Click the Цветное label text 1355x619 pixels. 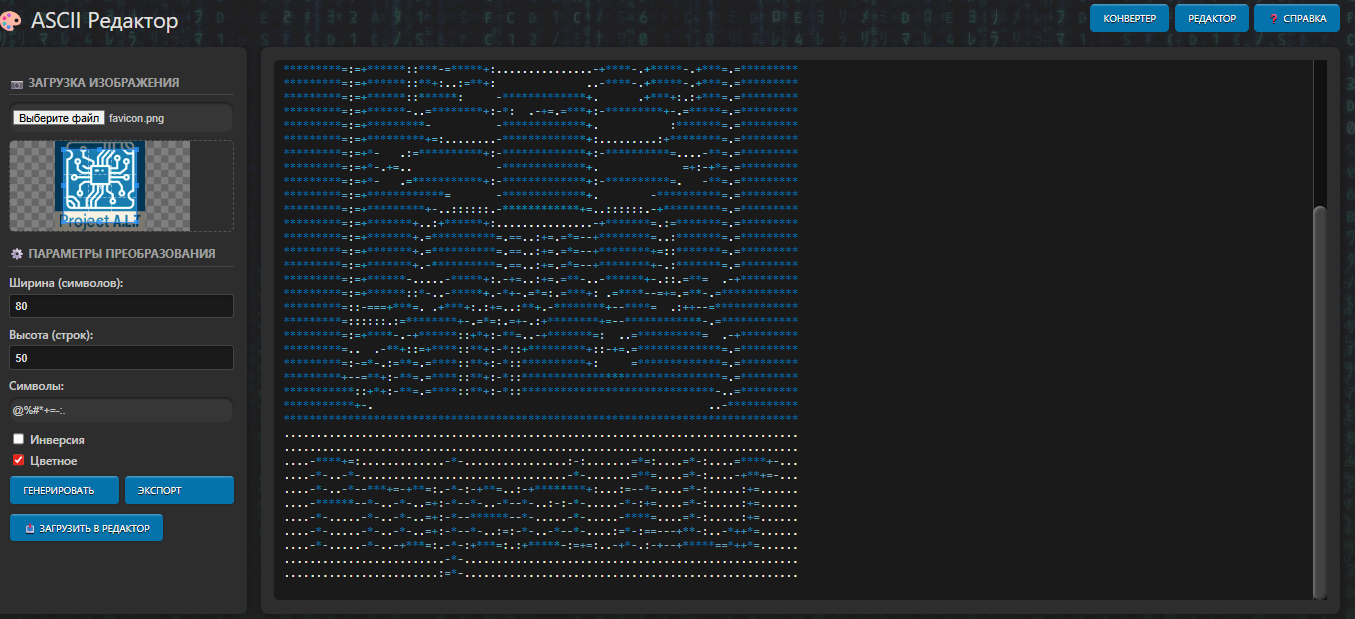tap(54, 461)
